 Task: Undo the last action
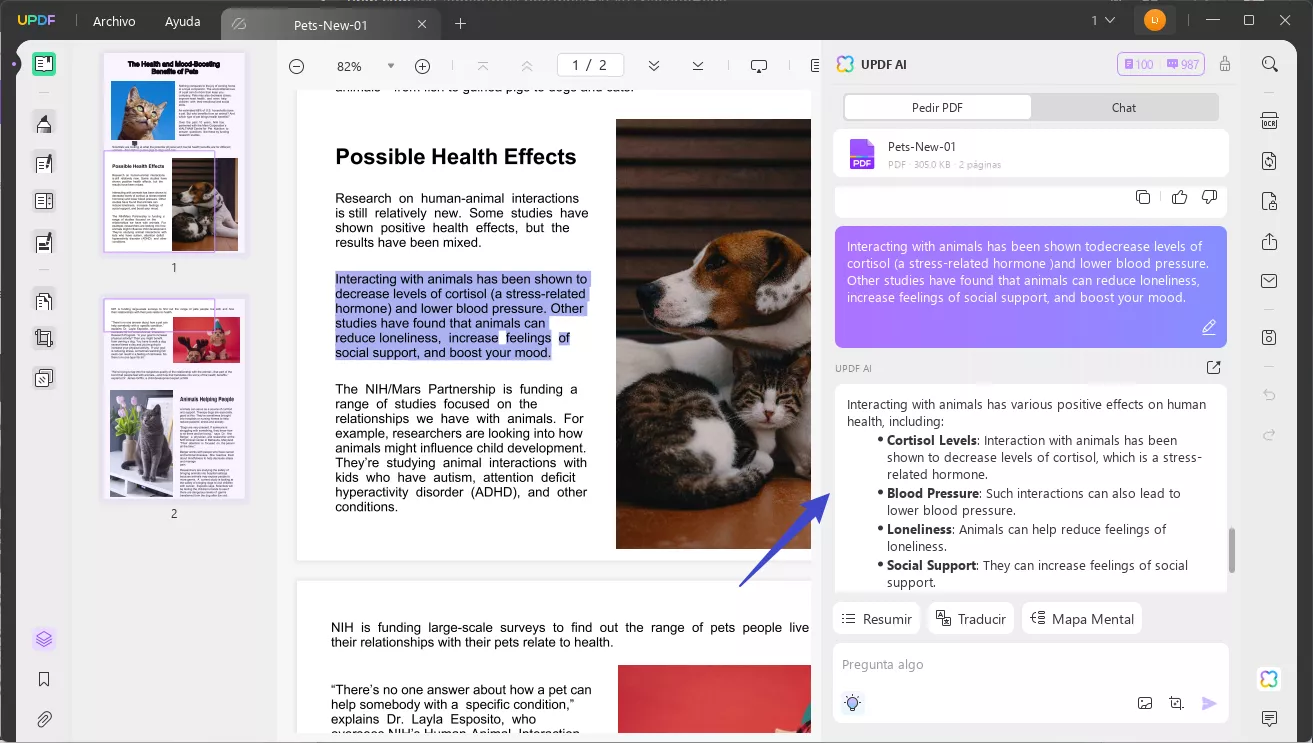[x=1270, y=395]
